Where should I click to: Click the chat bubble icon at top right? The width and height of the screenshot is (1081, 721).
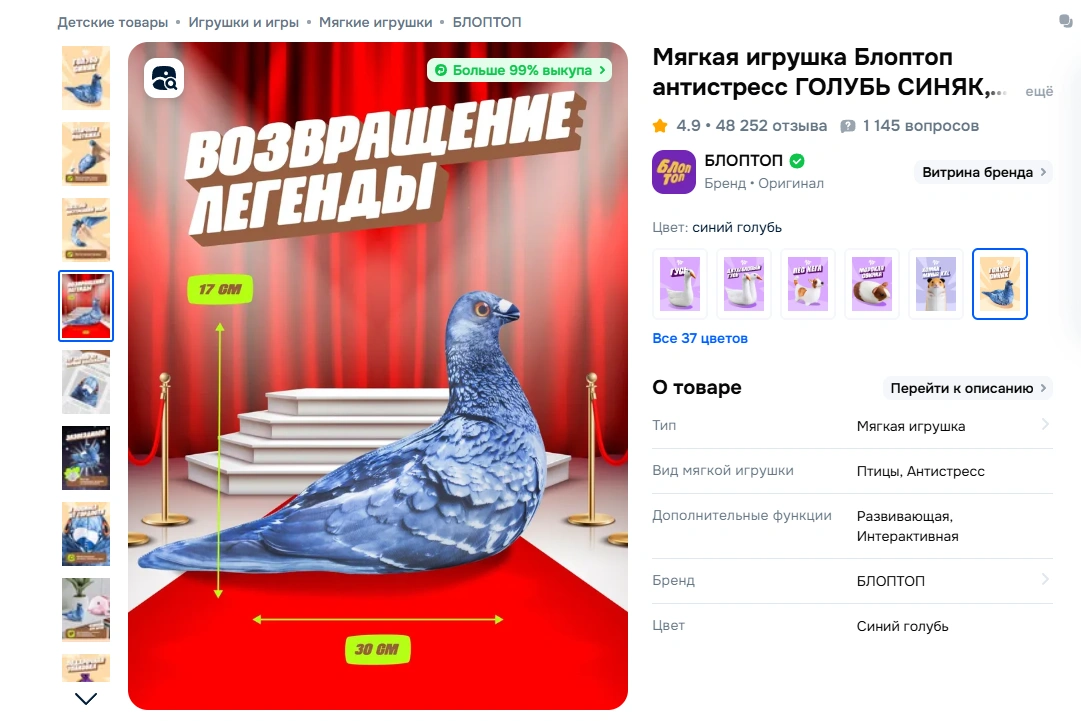pyautogui.click(x=1067, y=21)
